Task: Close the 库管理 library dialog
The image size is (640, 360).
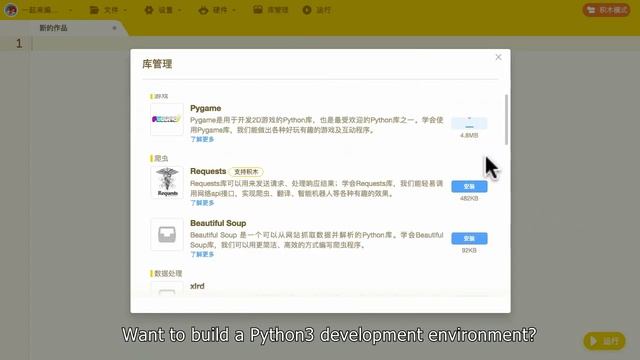Action: (x=498, y=57)
